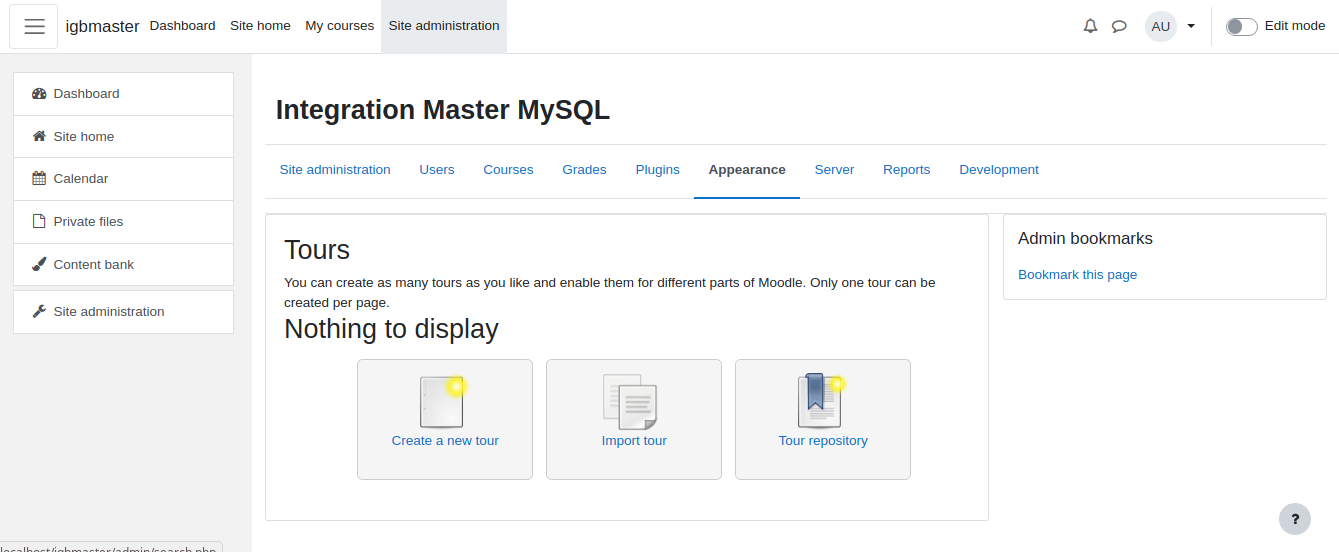The image size is (1339, 552).
Task: Open the help question mark button
Action: coord(1295,518)
